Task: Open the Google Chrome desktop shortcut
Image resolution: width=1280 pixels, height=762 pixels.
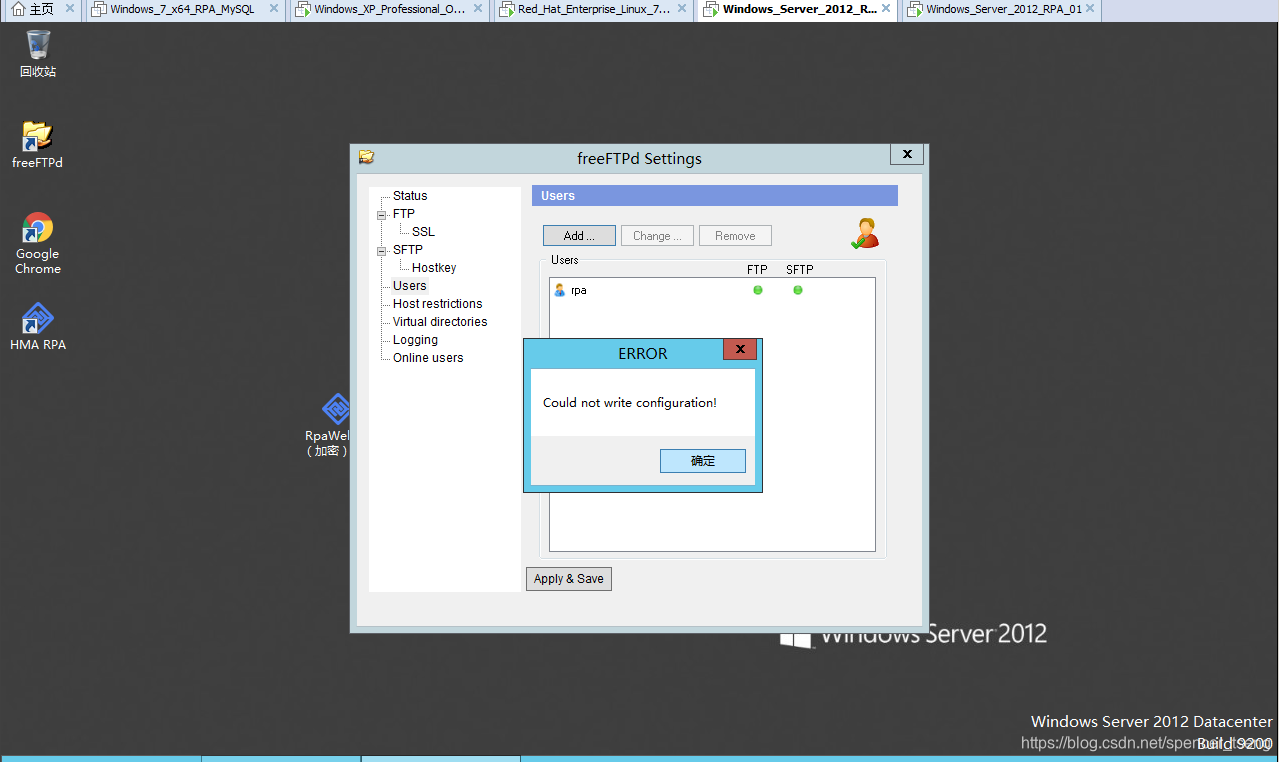Action: [38, 243]
